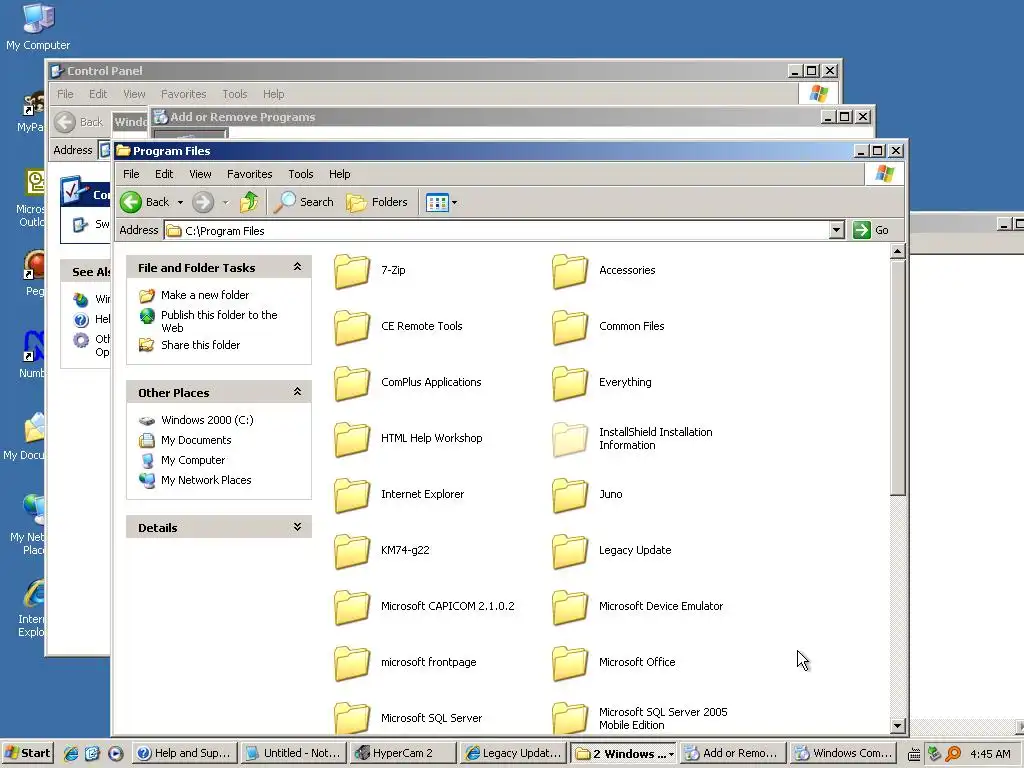
Task: Select the Common Files folder icon
Action: (569, 327)
